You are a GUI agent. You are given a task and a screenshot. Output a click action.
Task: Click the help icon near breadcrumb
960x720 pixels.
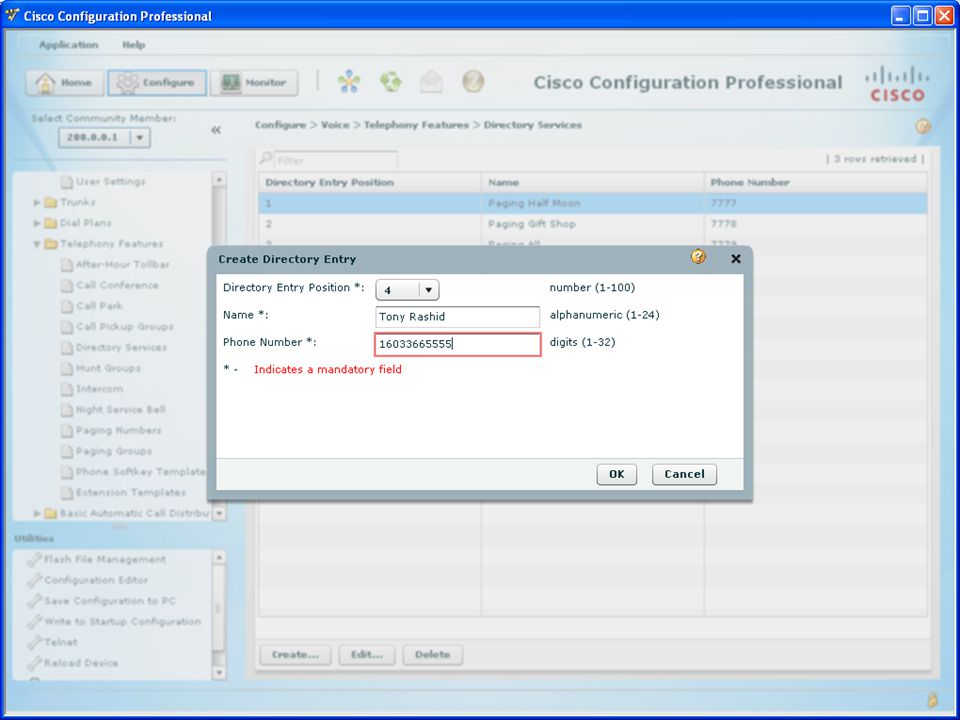click(x=923, y=126)
